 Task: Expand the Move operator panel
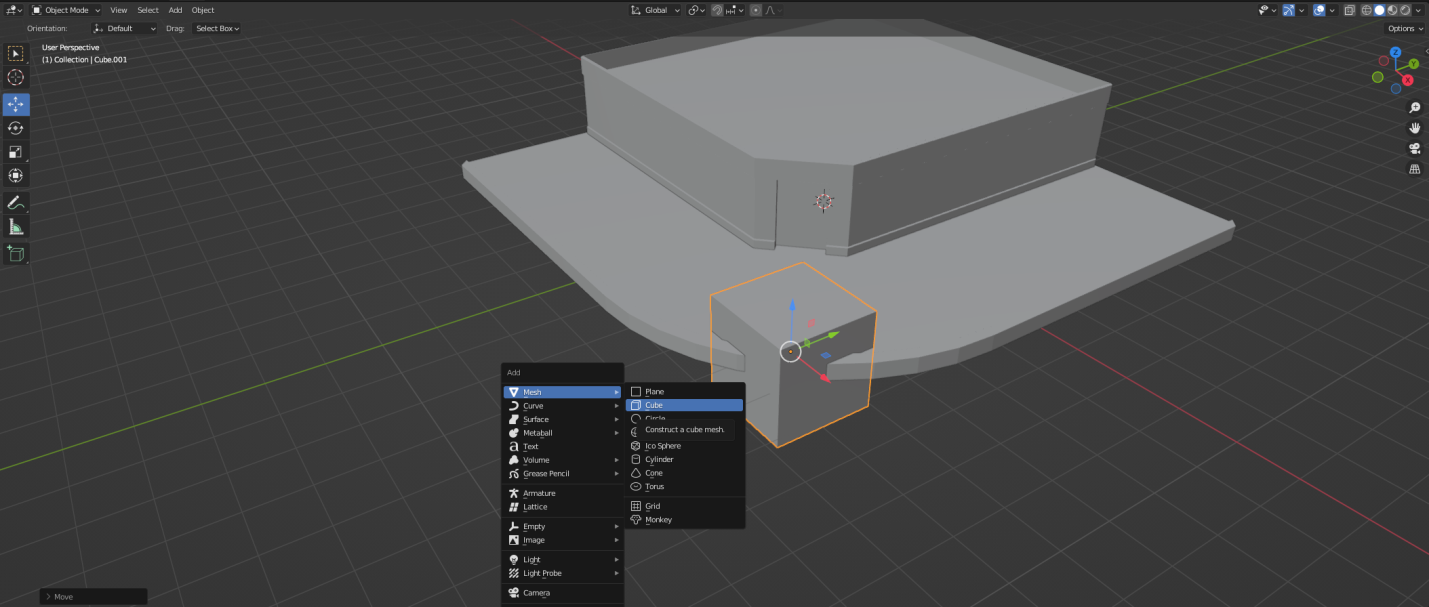click(x=93, y=596)
